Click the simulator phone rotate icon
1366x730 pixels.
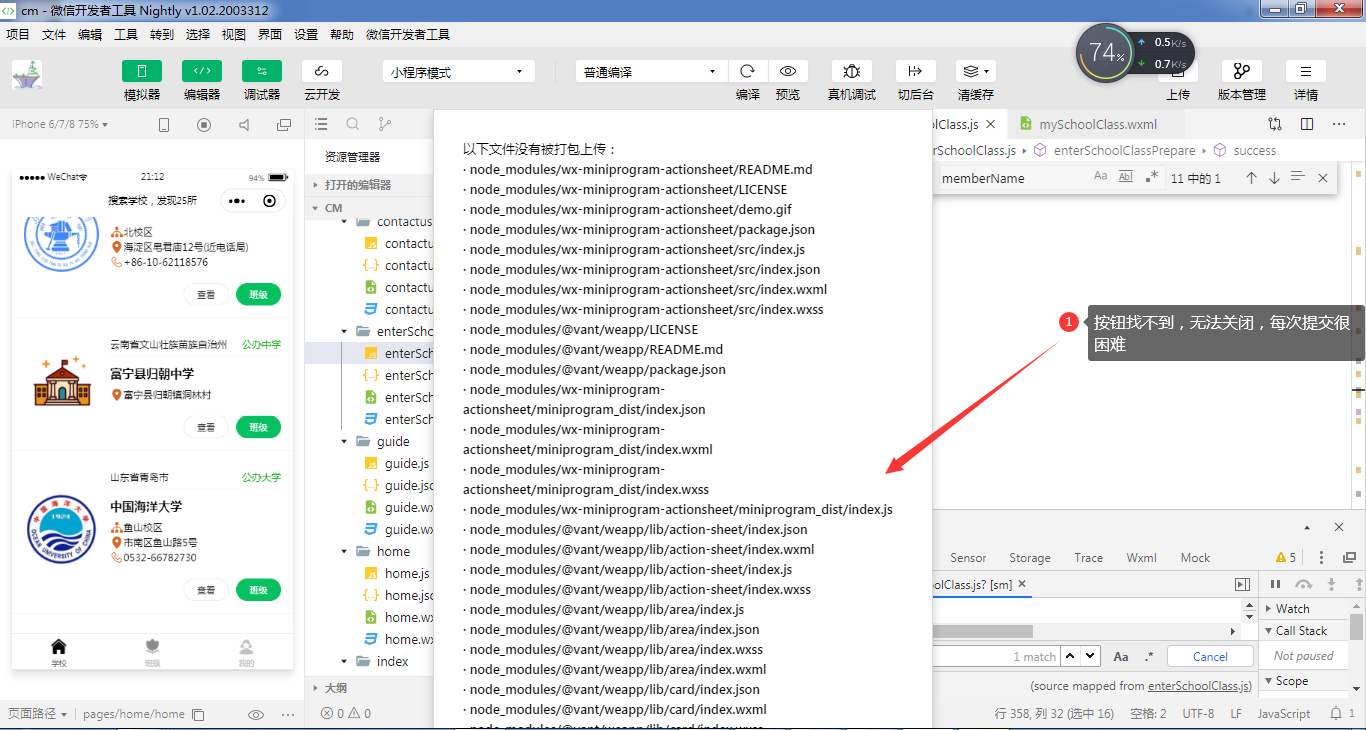[x=164, y=125]
